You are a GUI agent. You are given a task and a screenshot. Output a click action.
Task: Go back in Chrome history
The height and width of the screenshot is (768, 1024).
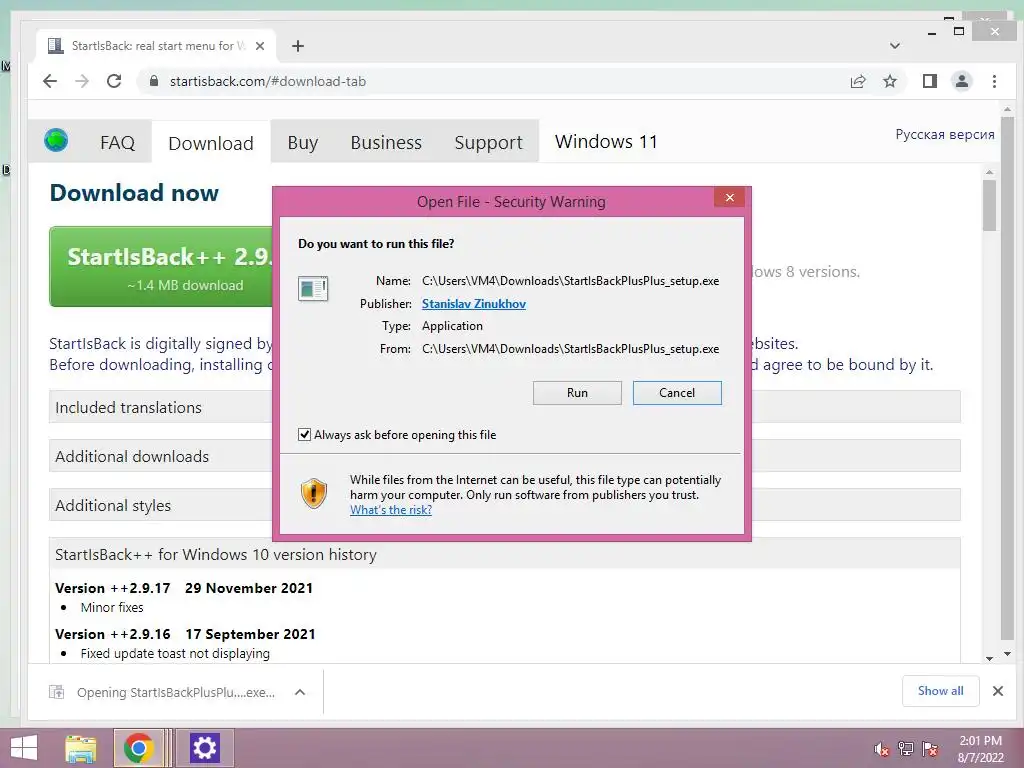(x=50, y=81)
